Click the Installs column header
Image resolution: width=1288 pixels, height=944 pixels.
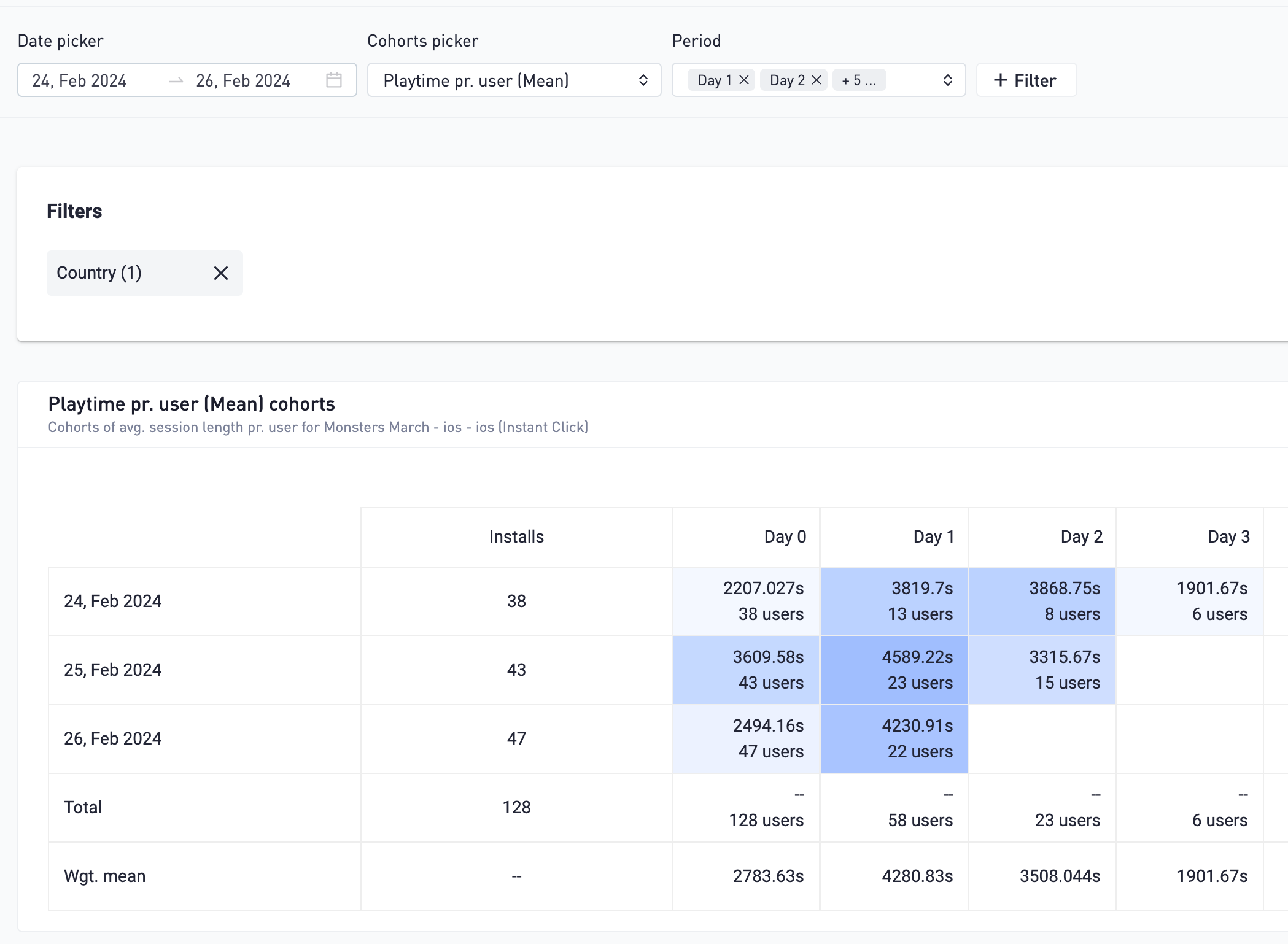pos(516,537)
